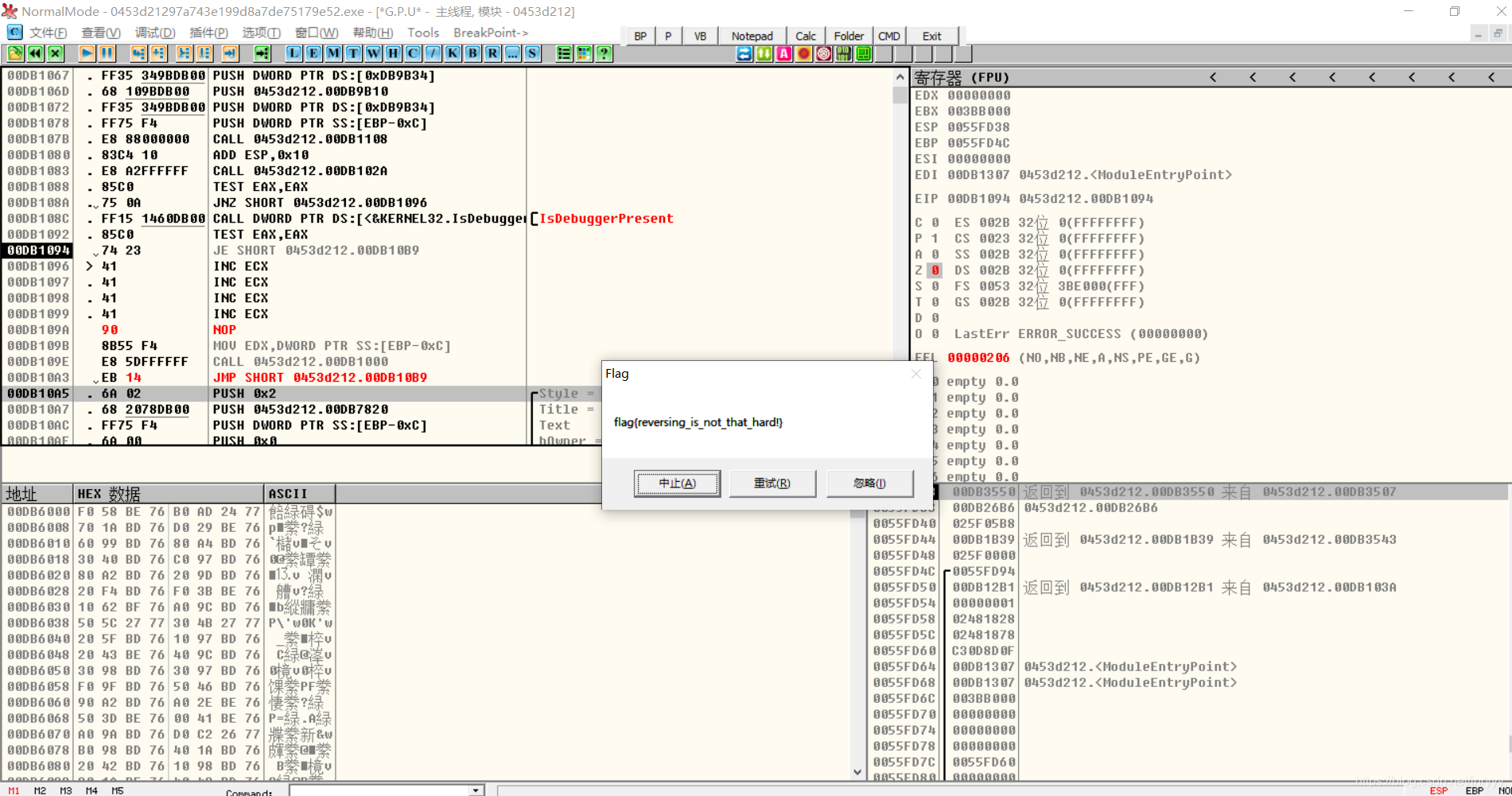Click the green Go To Address icon
1512x796 pixels.
click(x=262, y=53)
